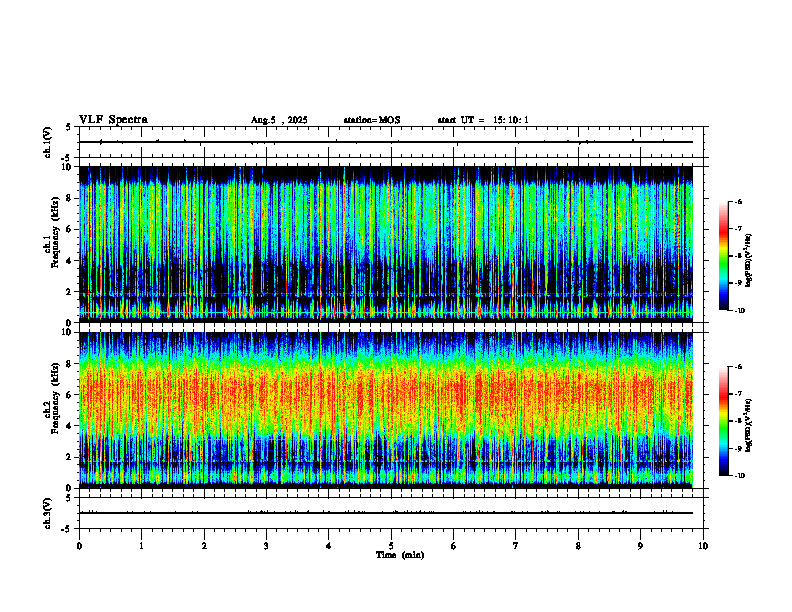
Task: Click the "ch.1(V)" waveform axis label
Action: [x=47, y=142]
